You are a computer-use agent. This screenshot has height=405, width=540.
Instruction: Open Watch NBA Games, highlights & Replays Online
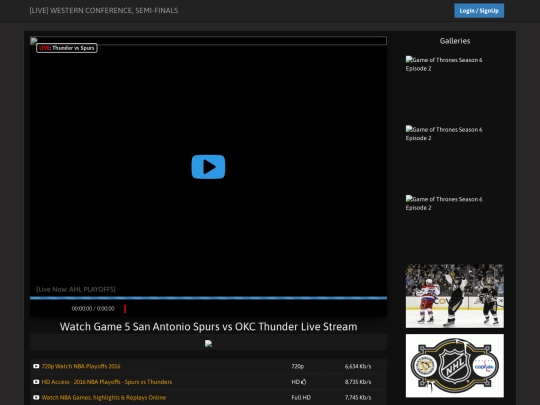point(104,397)
